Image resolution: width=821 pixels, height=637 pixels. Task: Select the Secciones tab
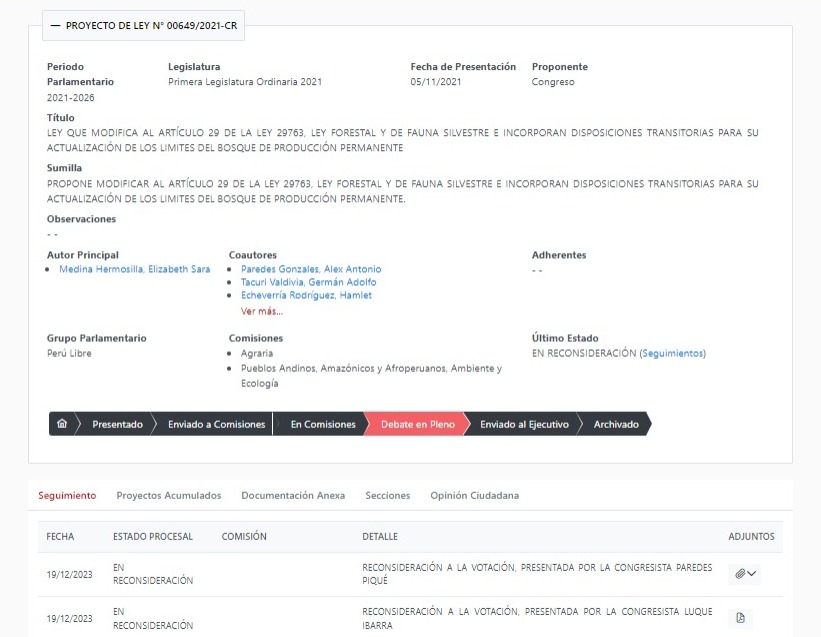387,495
